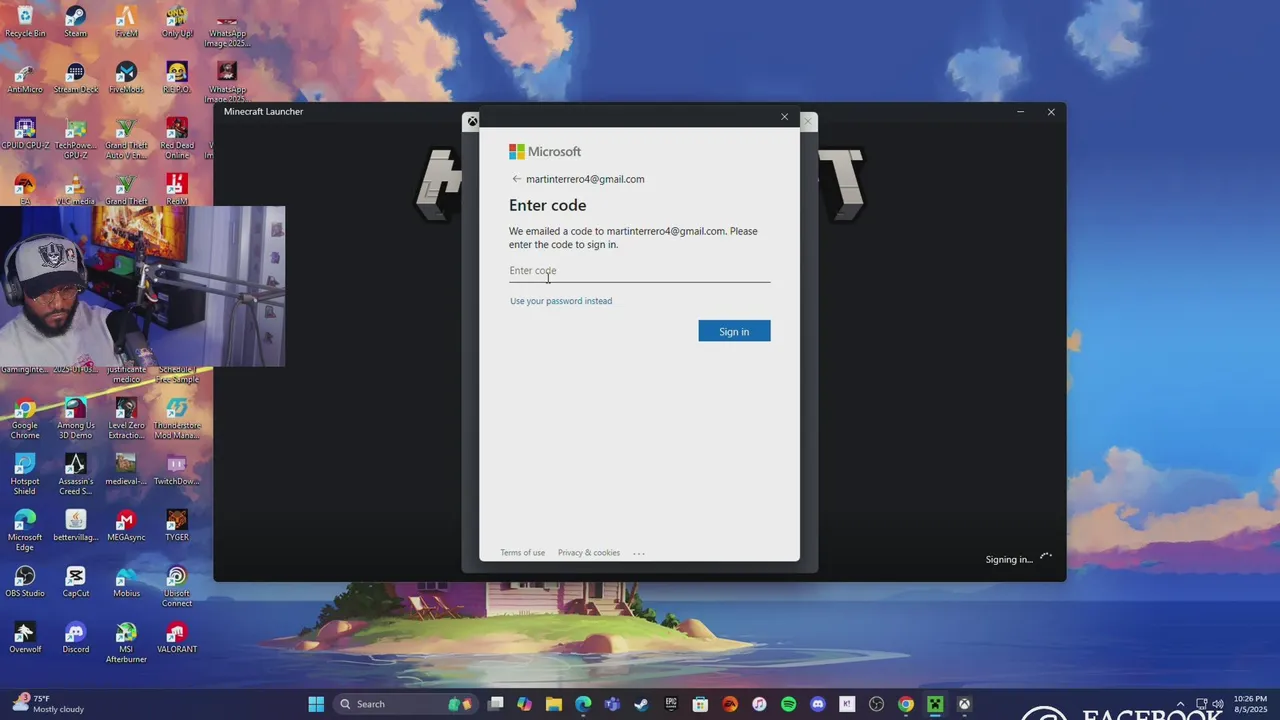Open File Explorer from the taskbar

(x=554, y=704)
